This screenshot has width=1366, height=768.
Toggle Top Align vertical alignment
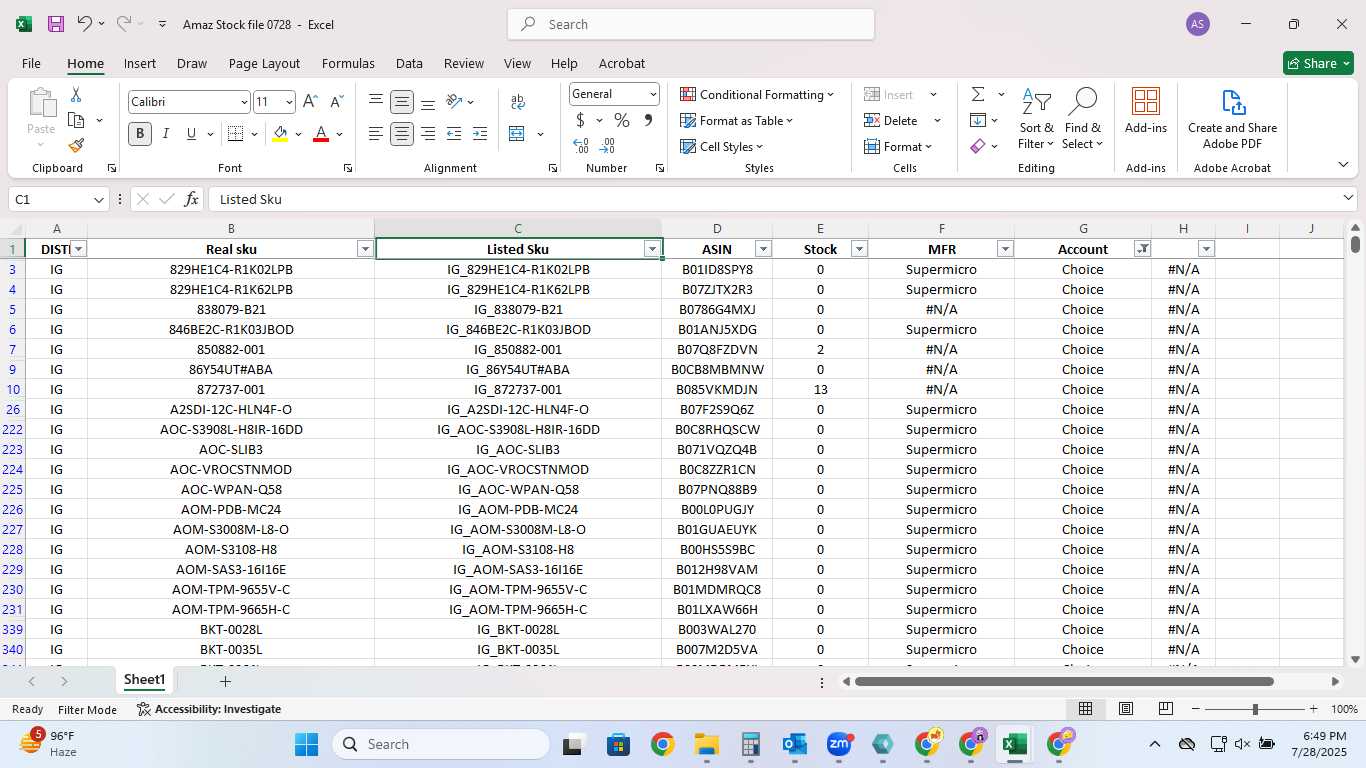(x=376, y=102)
